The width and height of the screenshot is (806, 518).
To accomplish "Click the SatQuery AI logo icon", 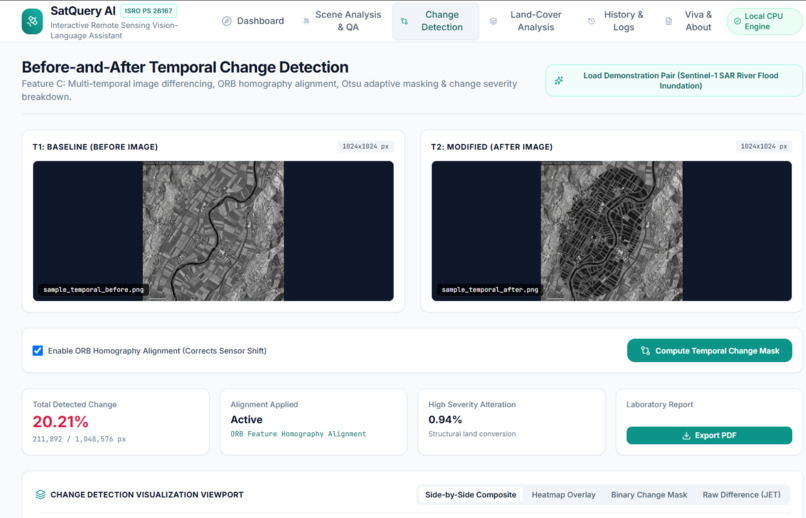I will tap(32, 21).
